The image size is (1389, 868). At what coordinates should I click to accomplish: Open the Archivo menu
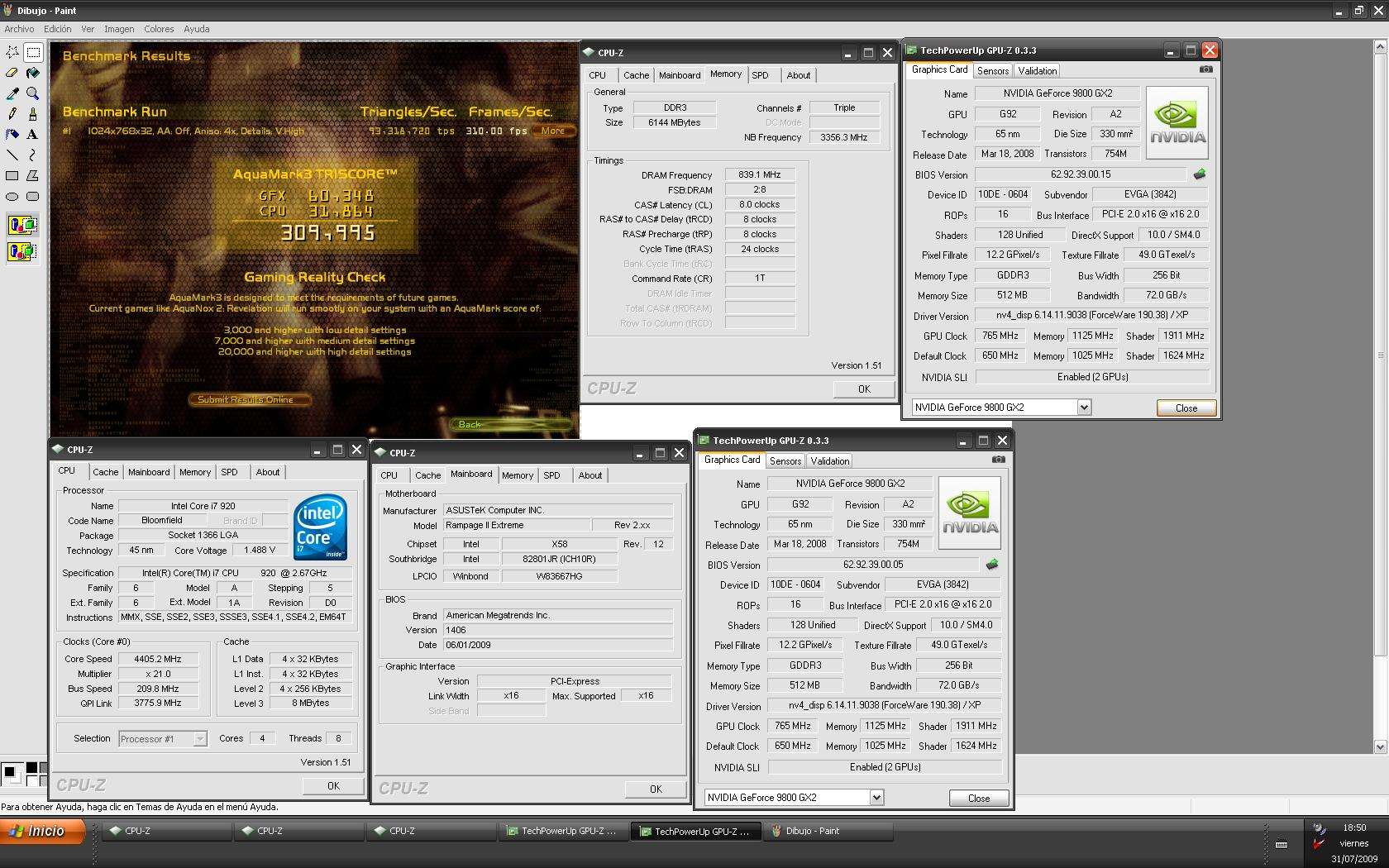tap(19, 29)
